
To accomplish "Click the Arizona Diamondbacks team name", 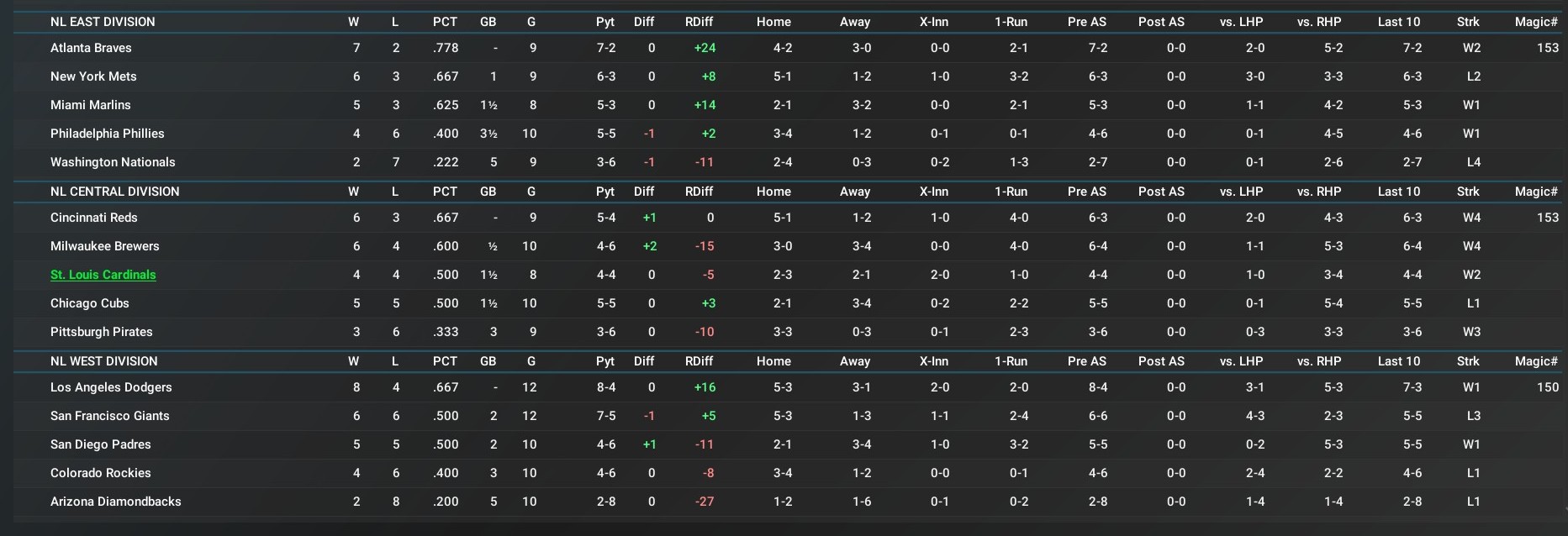I will coord(116,502).
